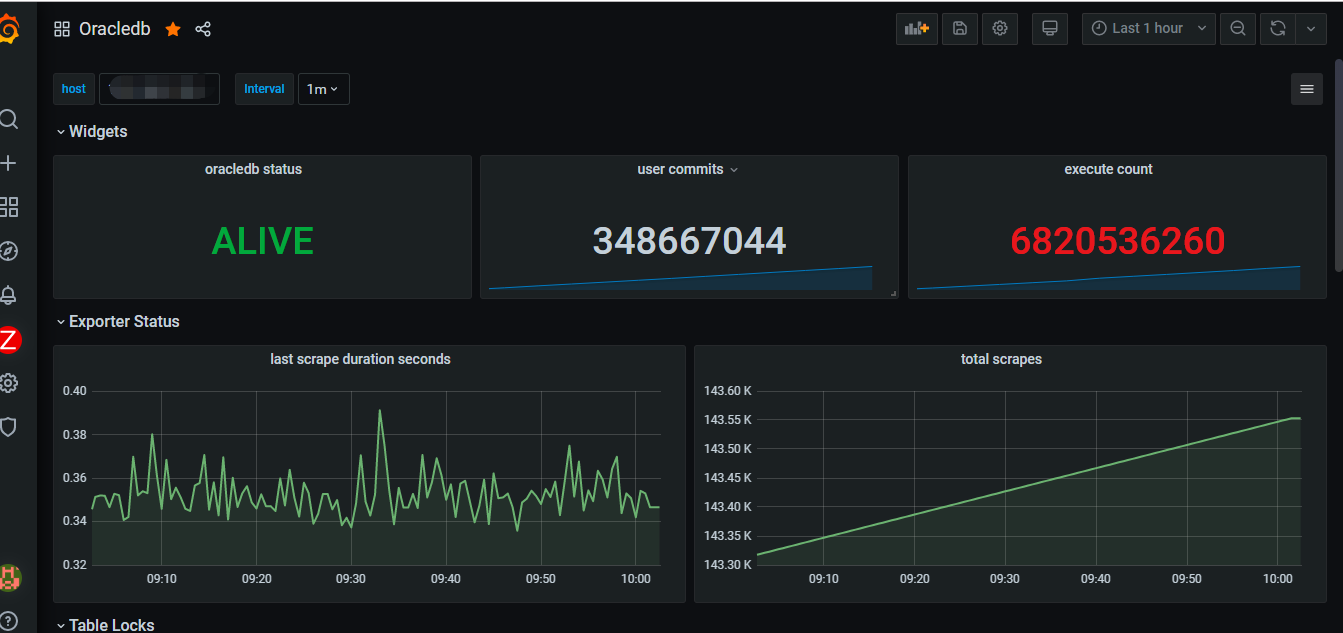
Task: Click the execute count sparkline
Action: 1108,279
